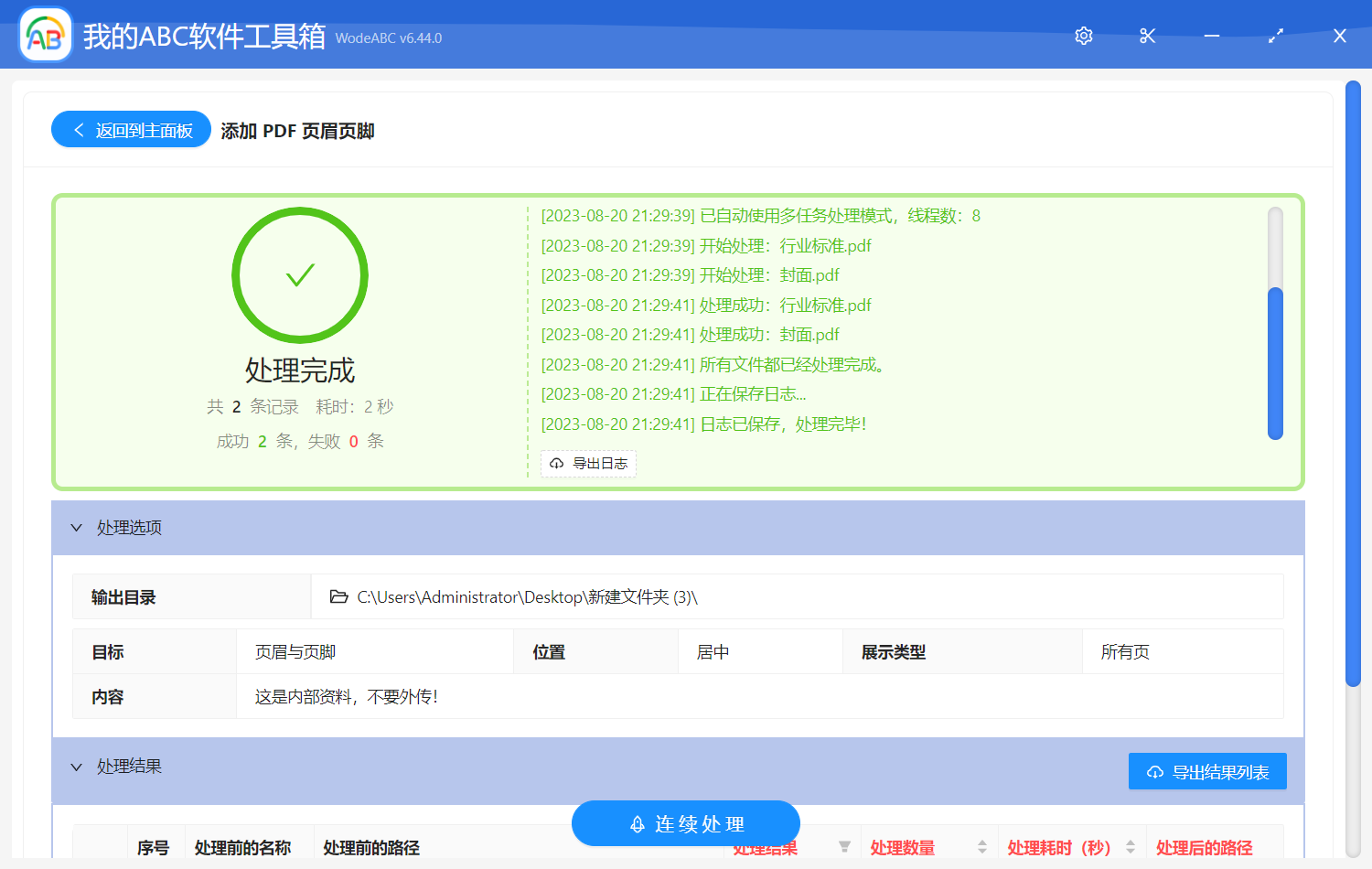Click the log panel scrollbar thumb
Screen dimensions: 1372x869
[x=1275, y=363]
